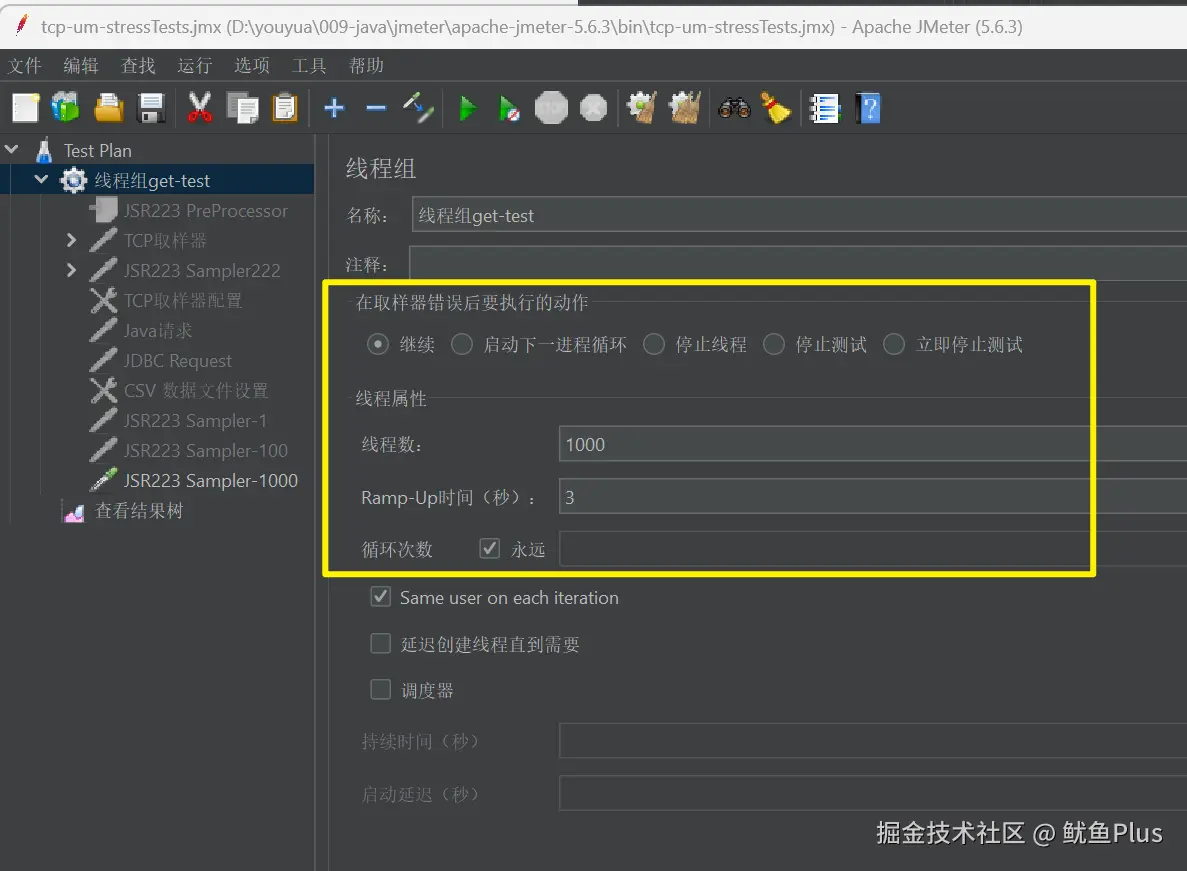This screenshot has height=871, width=1187.
Task: Open the Templates toolbar icon
Action: [66, 108]
